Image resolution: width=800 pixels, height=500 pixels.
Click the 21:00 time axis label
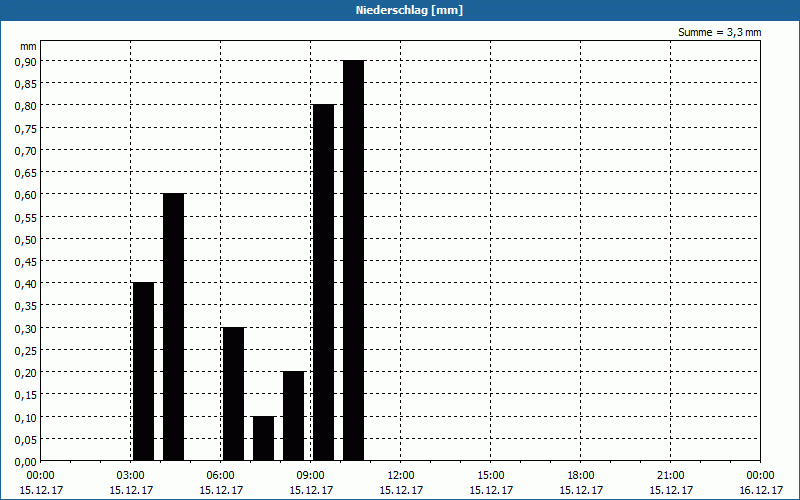[670, 476]
